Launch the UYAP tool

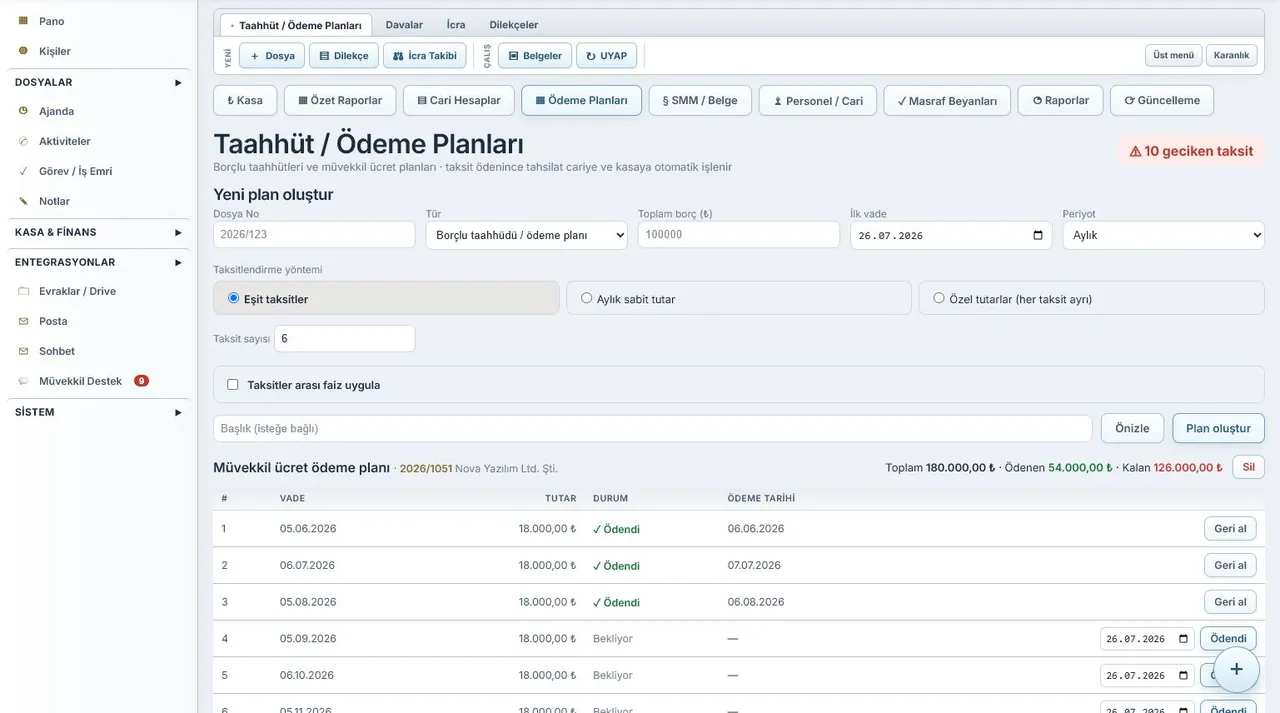pyautogui.click(x=606, y=56)
